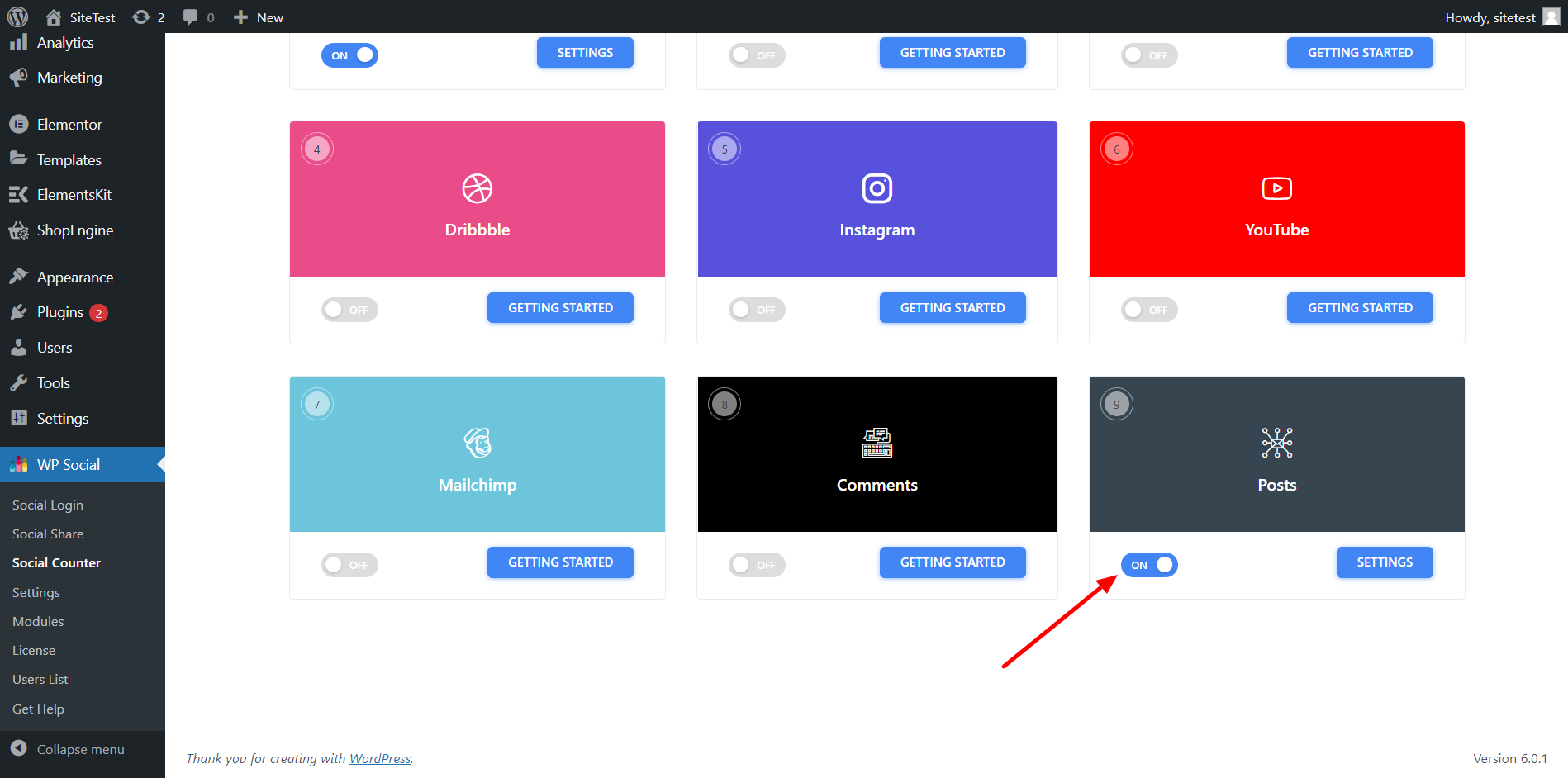
Task: Click the Appearance paintbrush icon
Action: (x=18, y=277)
